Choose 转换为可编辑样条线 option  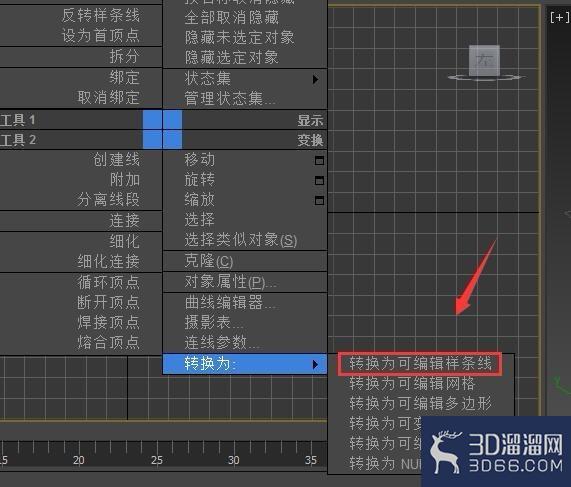[x=420, y=364]
